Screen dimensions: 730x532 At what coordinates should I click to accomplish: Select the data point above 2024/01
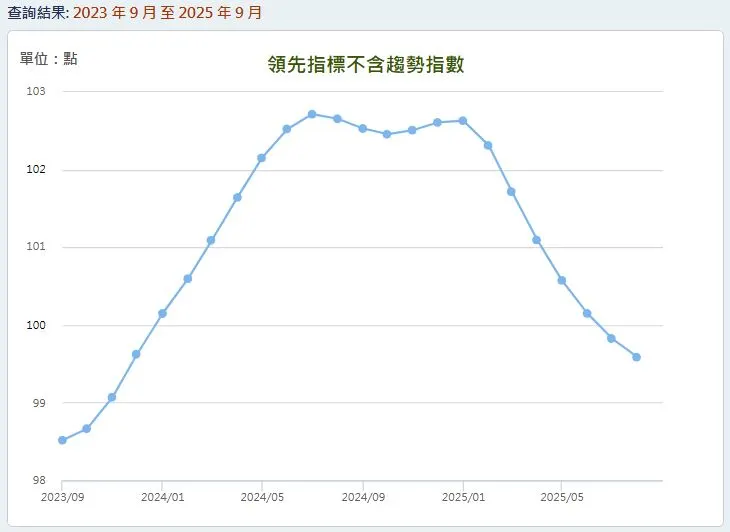162,314
